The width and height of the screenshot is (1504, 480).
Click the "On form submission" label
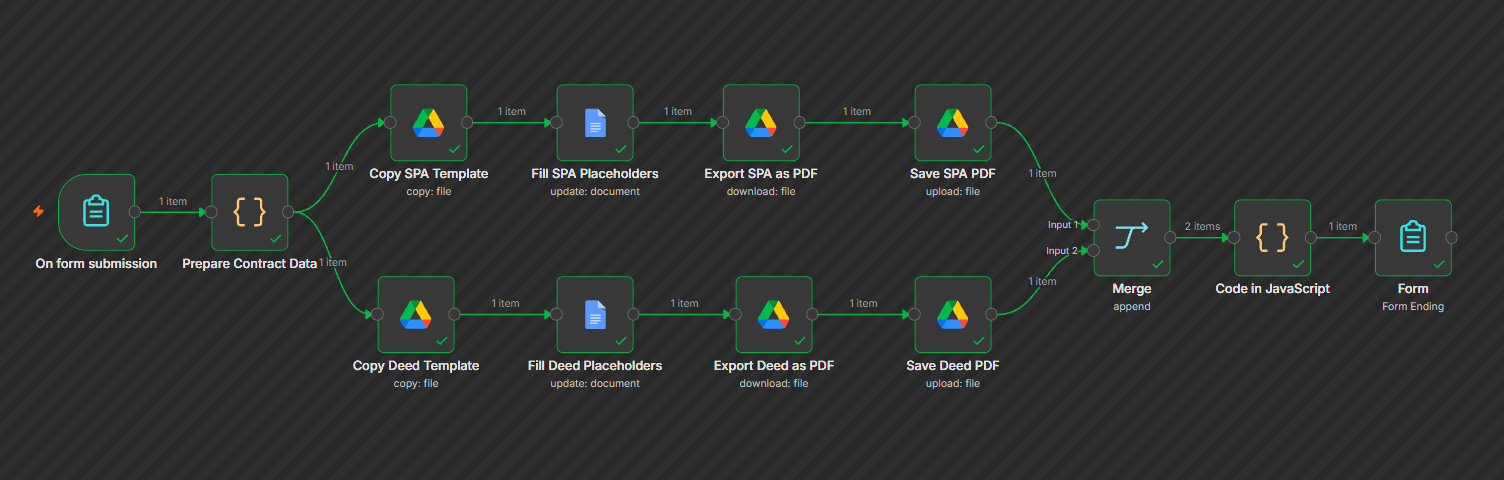click(96, 264)
